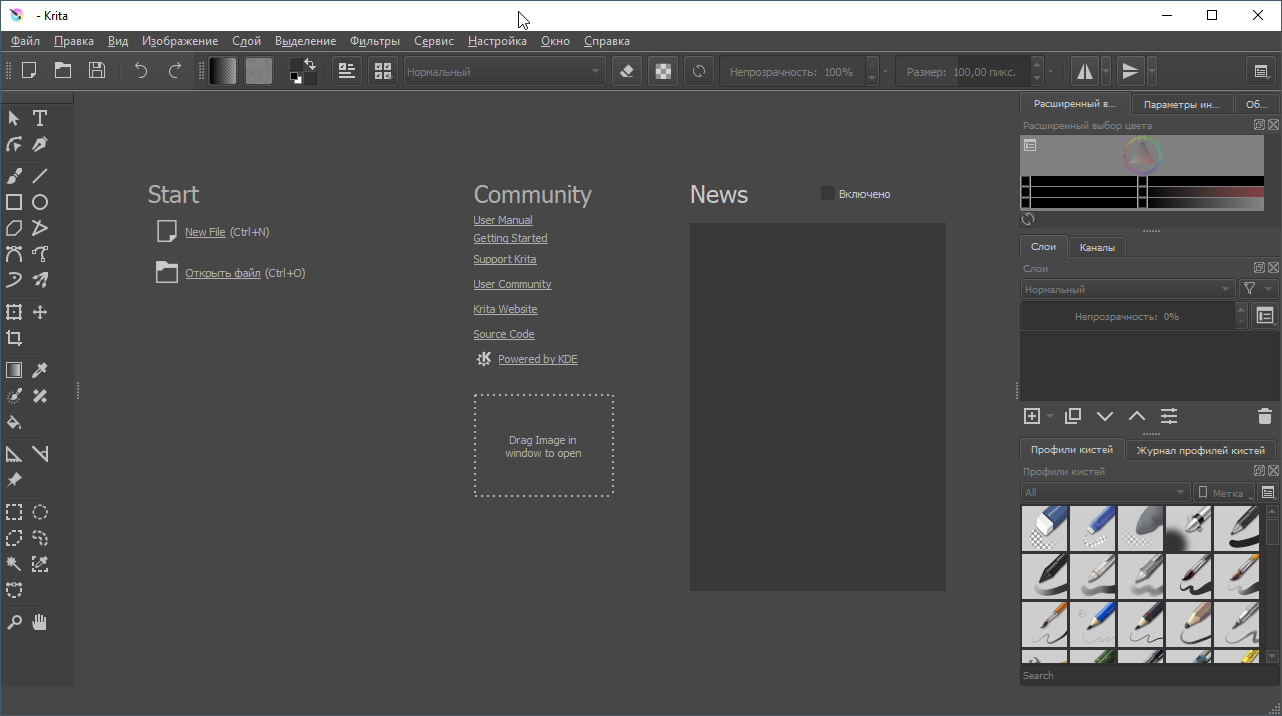This screenshot has width=1282, height=716.
Task: Click the 'New File' link
Action: (205, 232)
